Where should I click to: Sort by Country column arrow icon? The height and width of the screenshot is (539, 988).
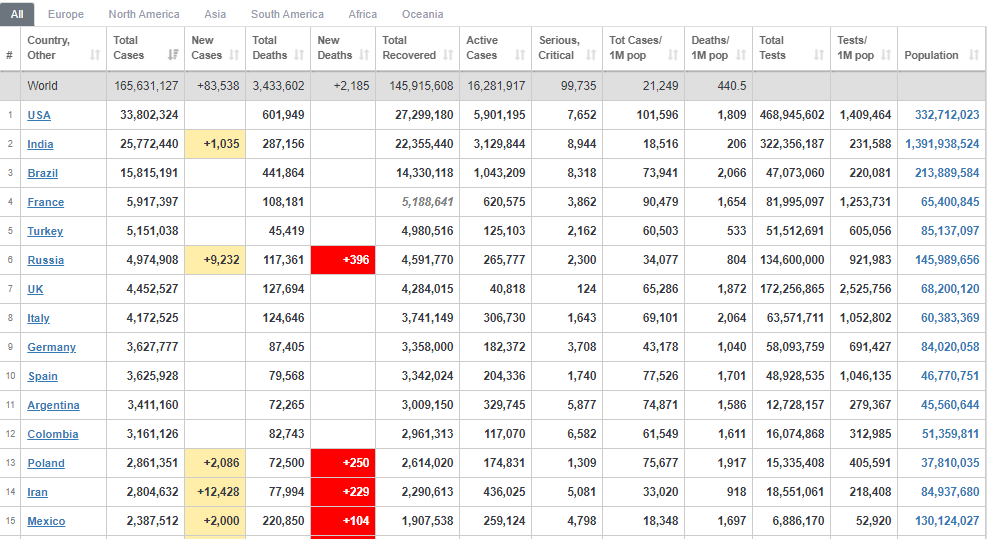95,55
